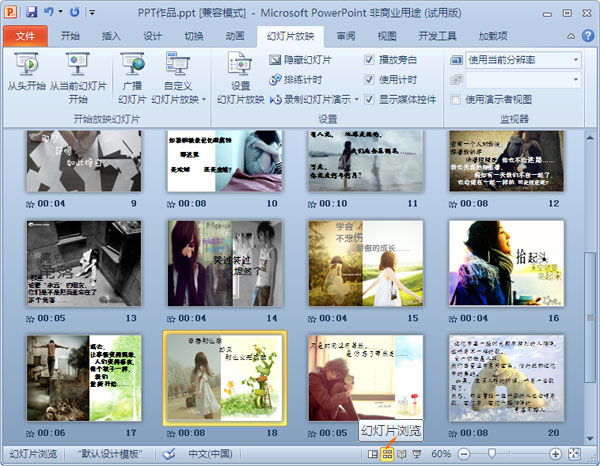
Task: Click scroll down arrow of slide pane
Action: click(590, 438)
